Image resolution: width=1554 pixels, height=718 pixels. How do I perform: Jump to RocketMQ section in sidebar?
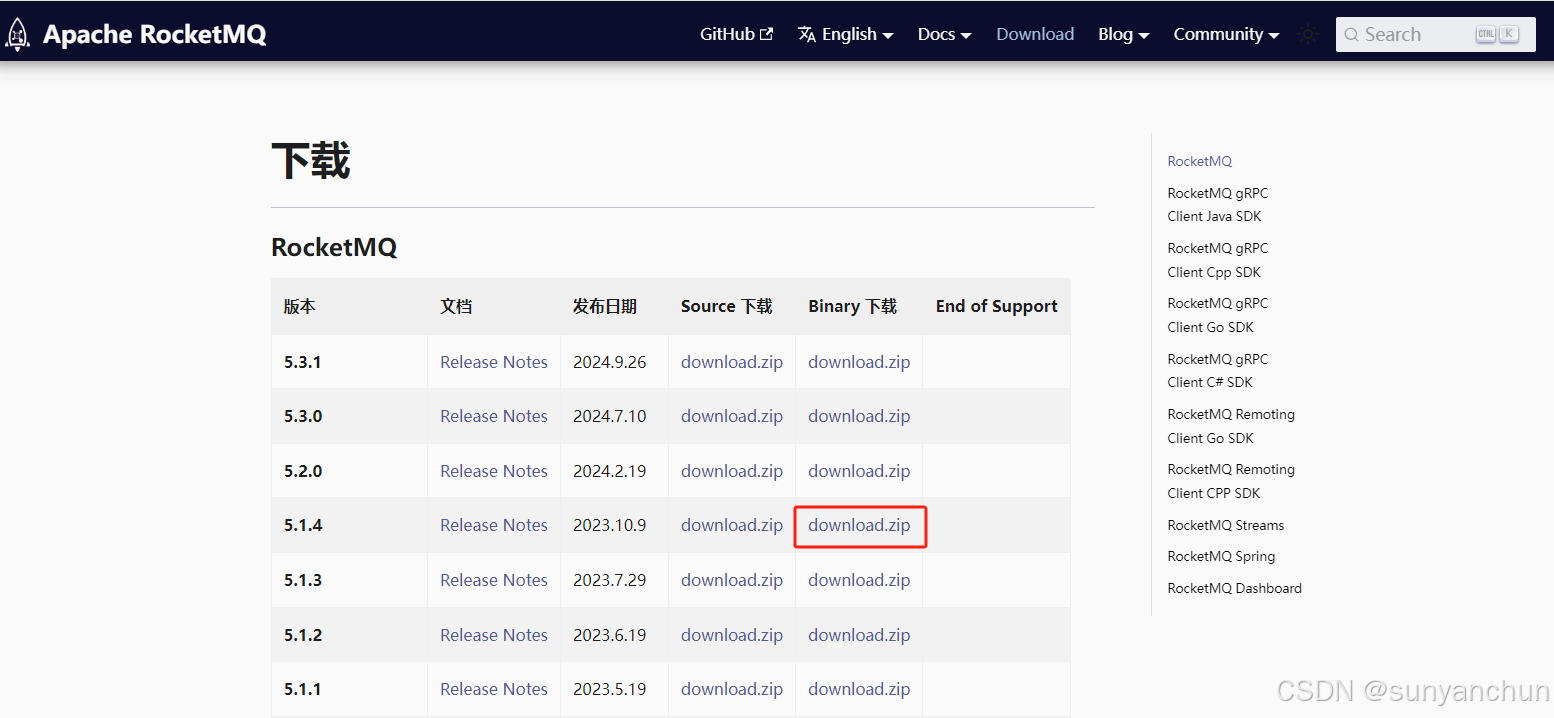(x=1199, y=161)
